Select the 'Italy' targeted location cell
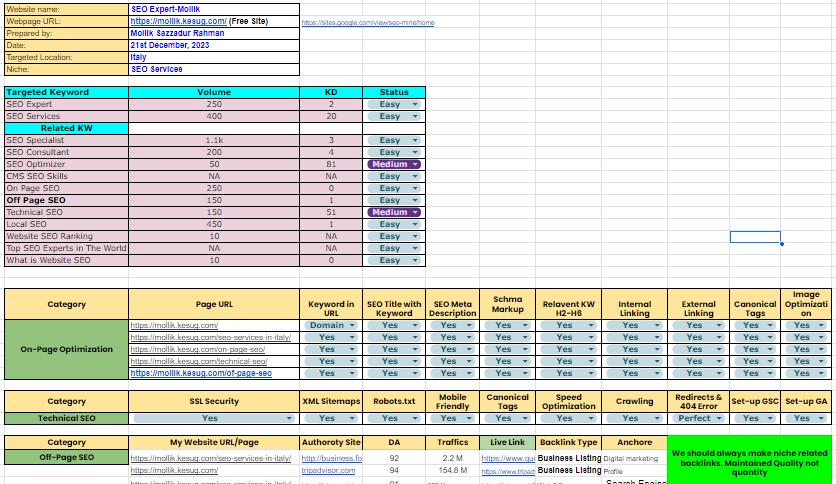The width and height of the screenshot is (836, 484). (214, 57)
